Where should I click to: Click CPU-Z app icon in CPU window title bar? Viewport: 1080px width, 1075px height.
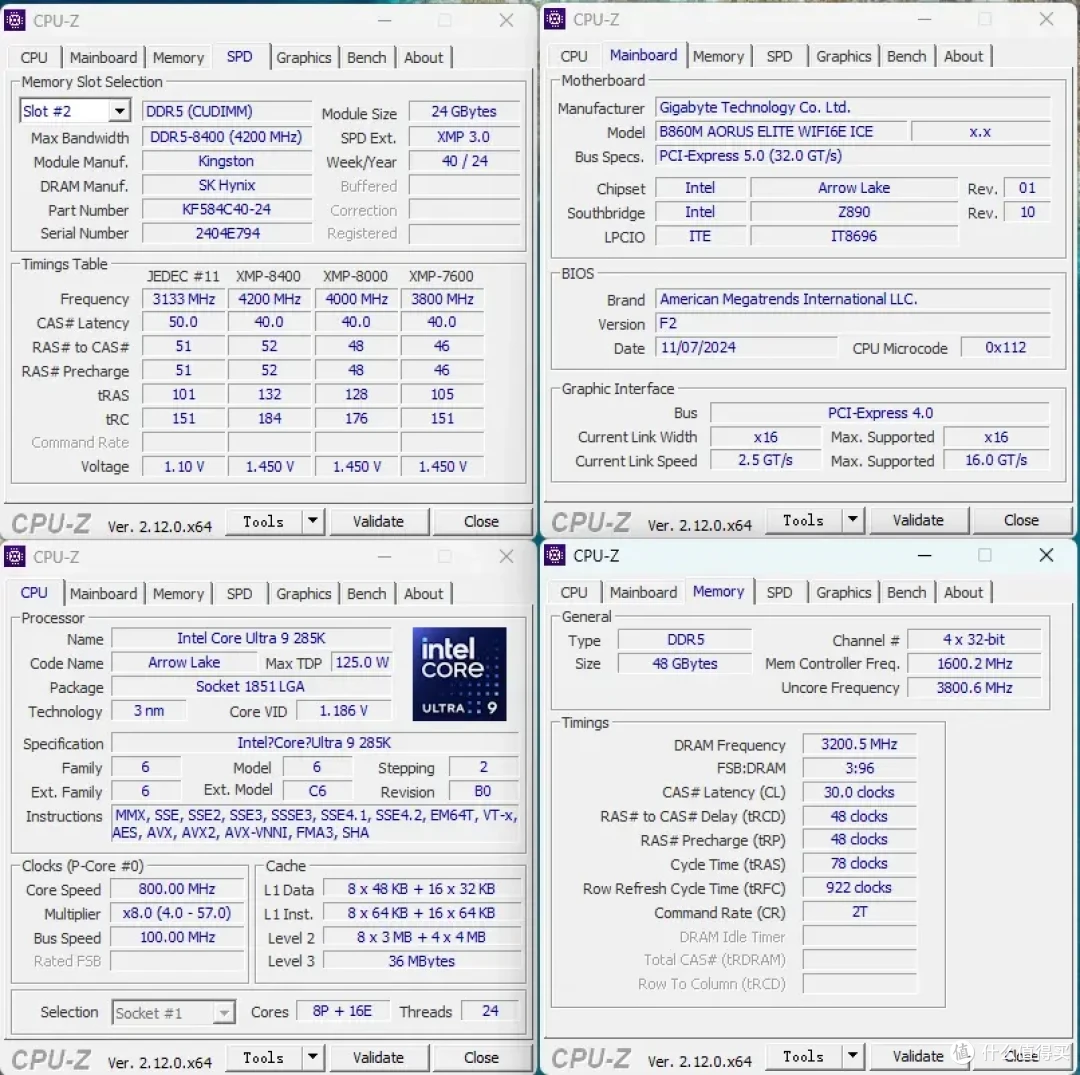pyautogui.click(x=14, y=556)
